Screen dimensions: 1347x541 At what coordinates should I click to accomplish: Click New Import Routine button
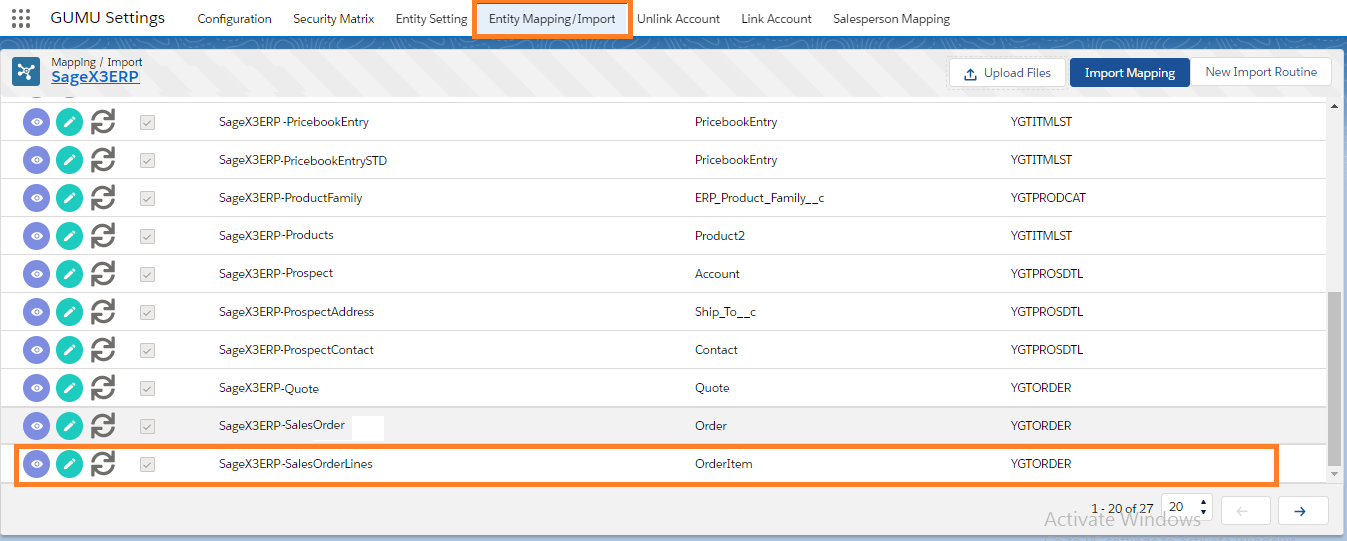(1261, 72)
